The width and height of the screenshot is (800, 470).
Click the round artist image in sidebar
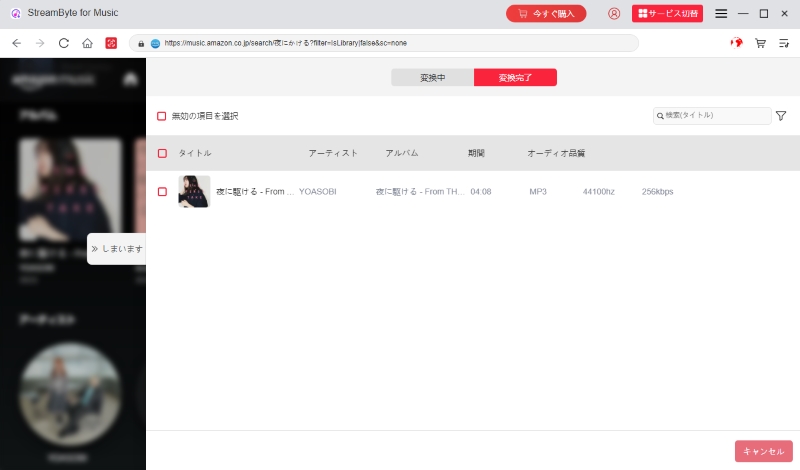pos(70,393)
